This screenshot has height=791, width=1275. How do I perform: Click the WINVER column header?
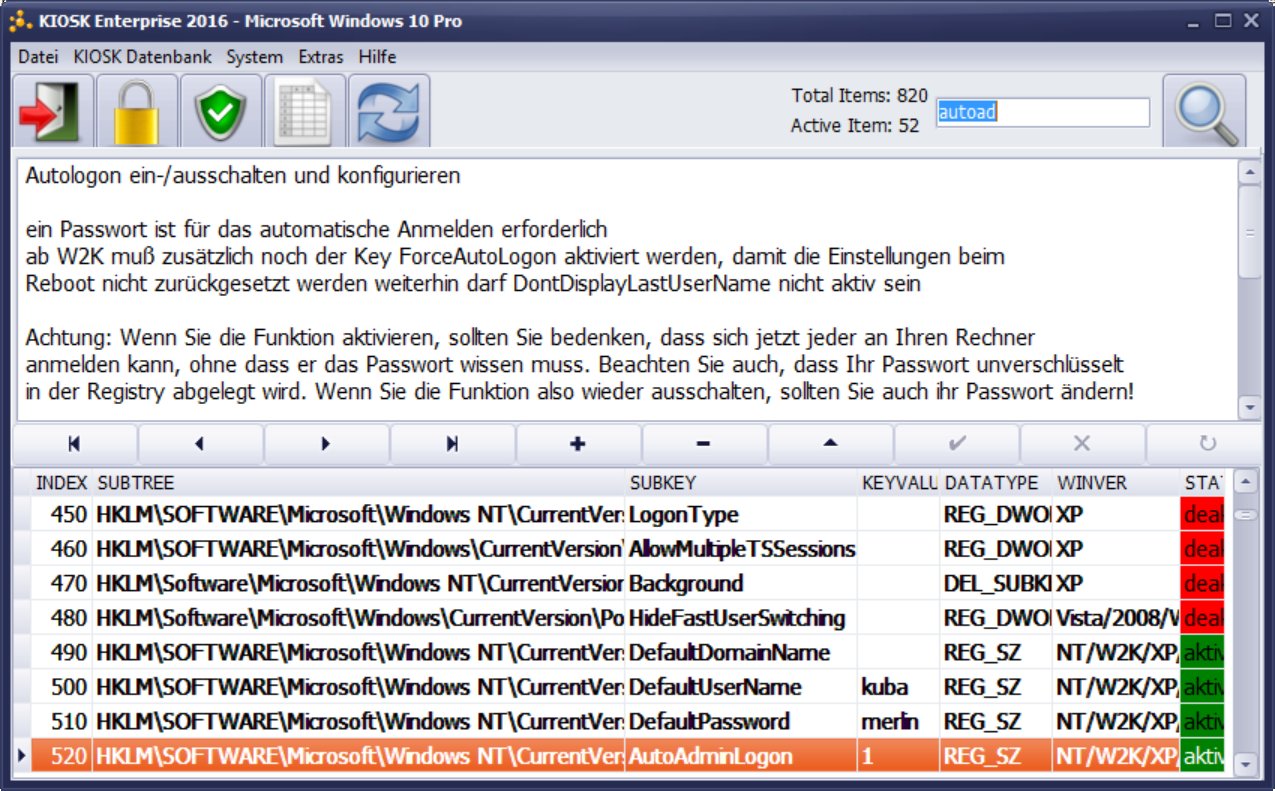(1117, 483)
